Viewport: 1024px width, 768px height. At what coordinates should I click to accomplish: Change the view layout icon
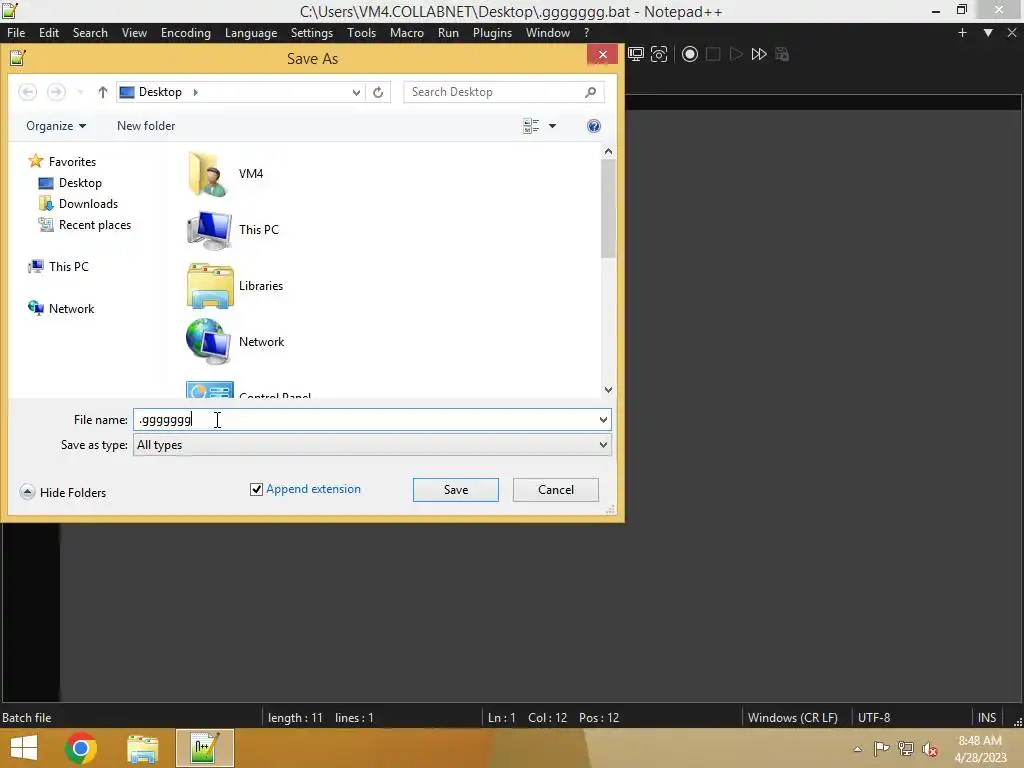click(x=531, y=126)
